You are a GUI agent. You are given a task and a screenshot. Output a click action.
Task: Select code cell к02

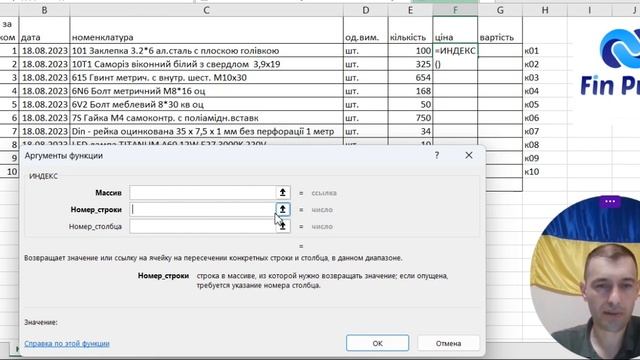point(545,64)
